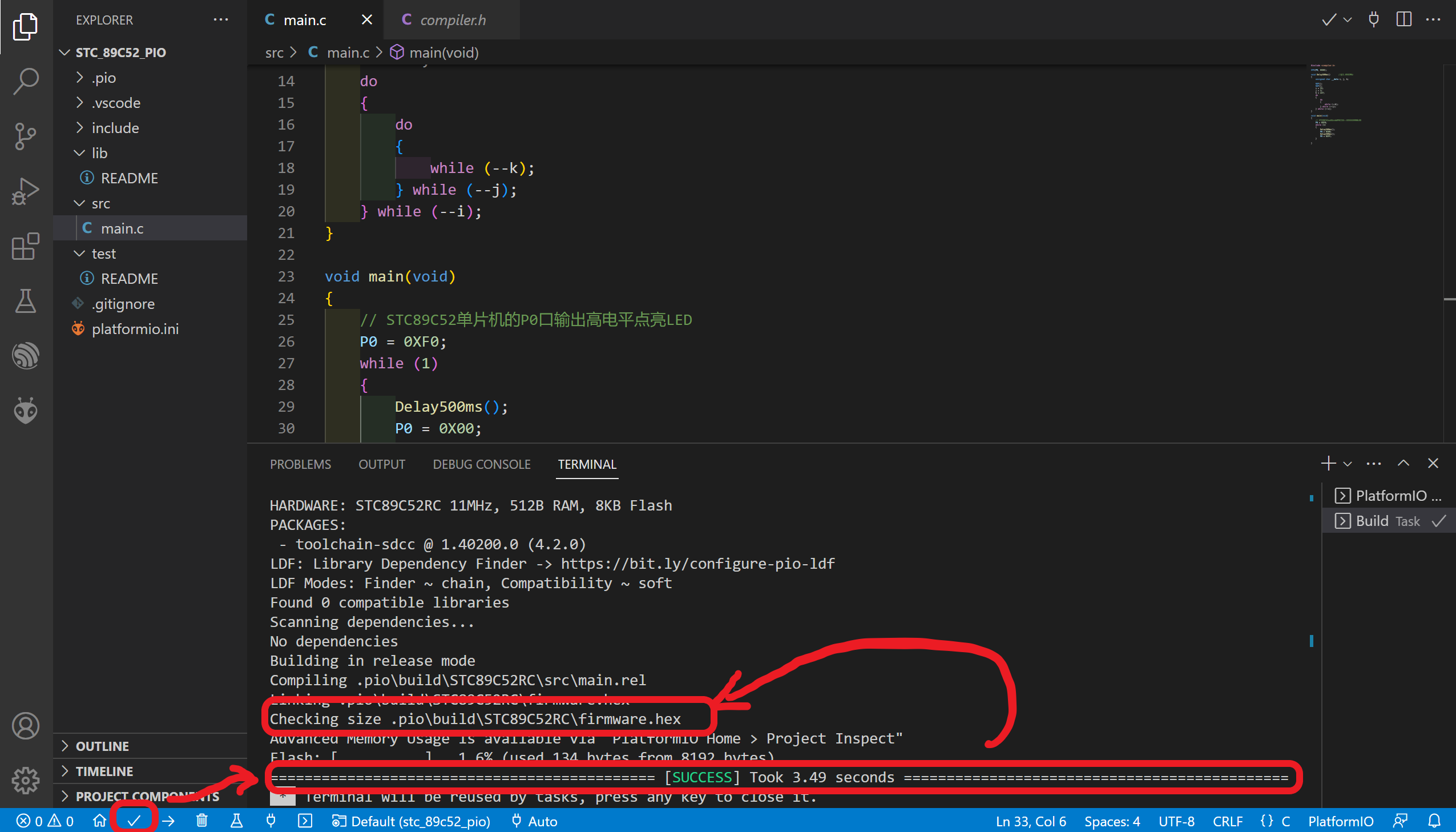The image size is (1456, 832).
Task: Maximize the terminal panel size
Action: [x=1403, y=464]
